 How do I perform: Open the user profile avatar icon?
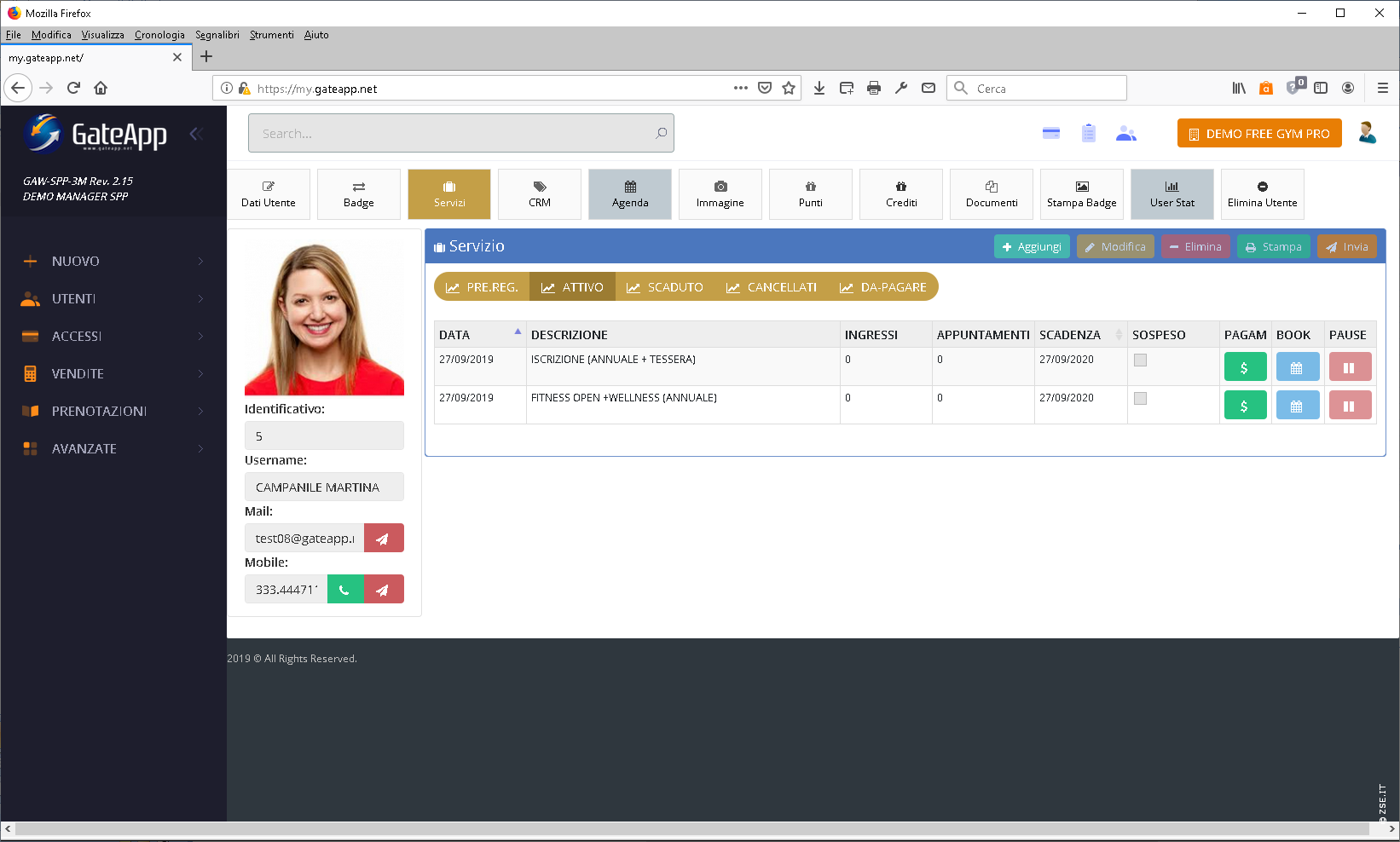click(x=1367, y=133)
